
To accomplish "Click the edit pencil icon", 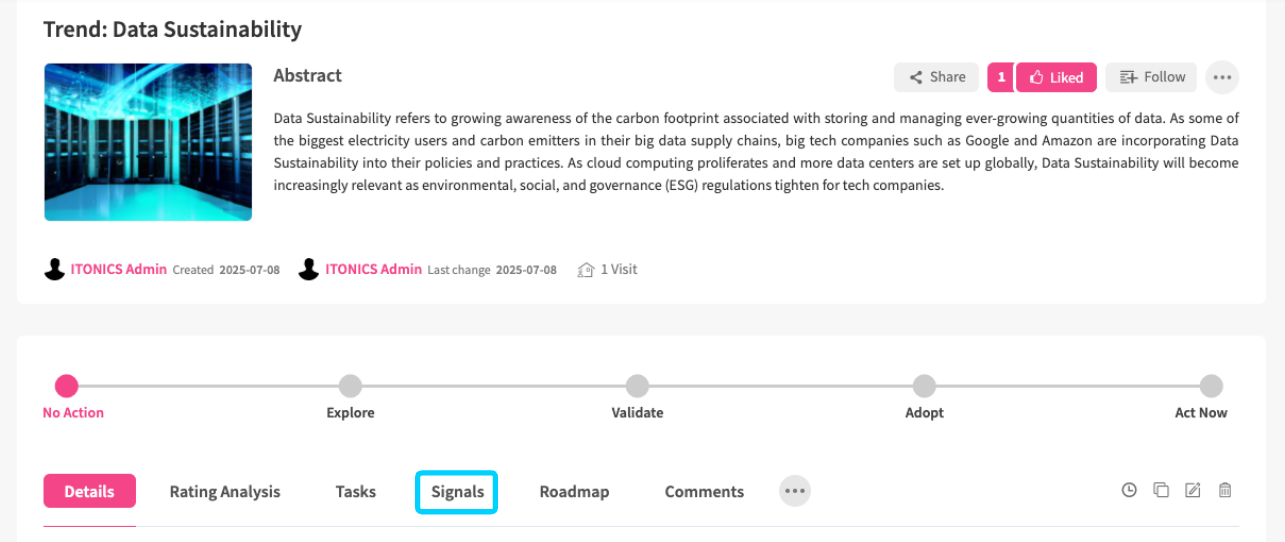I will (1192, 490).
